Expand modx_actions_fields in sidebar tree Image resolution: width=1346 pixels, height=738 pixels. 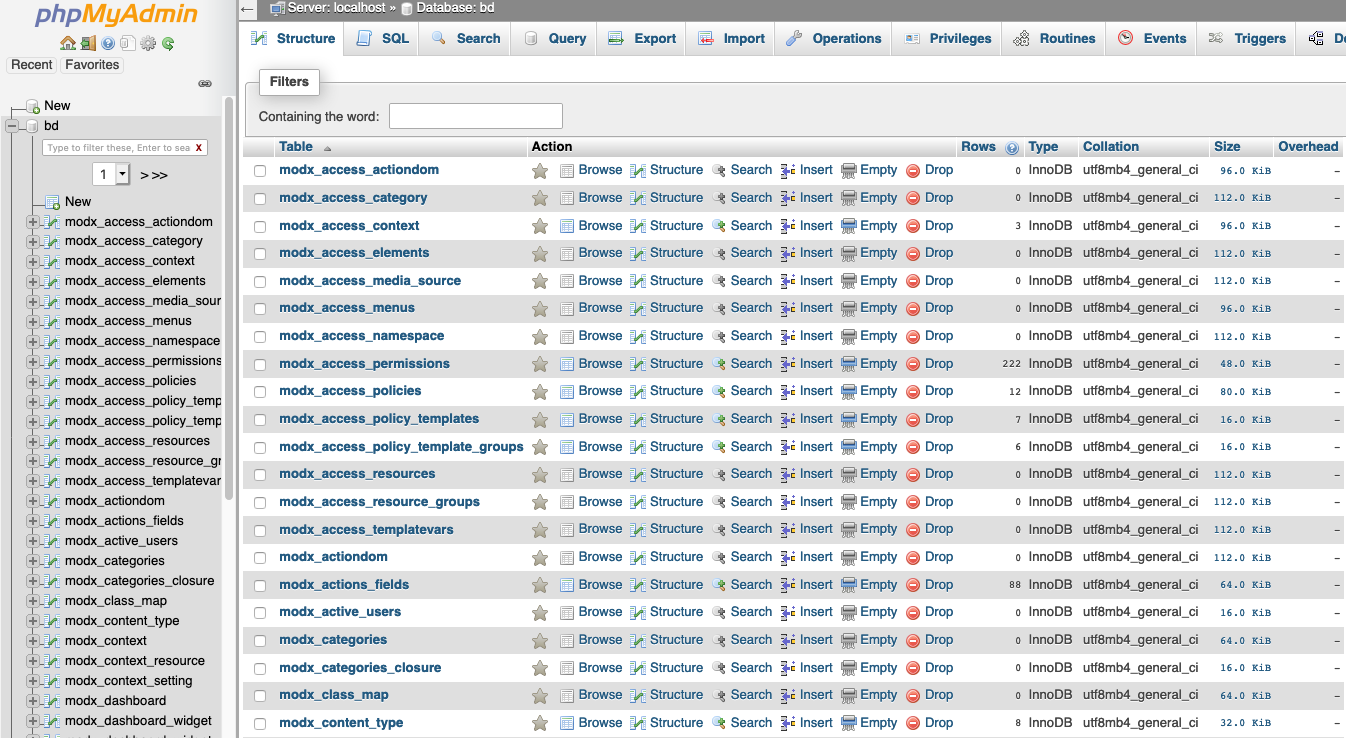coord(33,522)
